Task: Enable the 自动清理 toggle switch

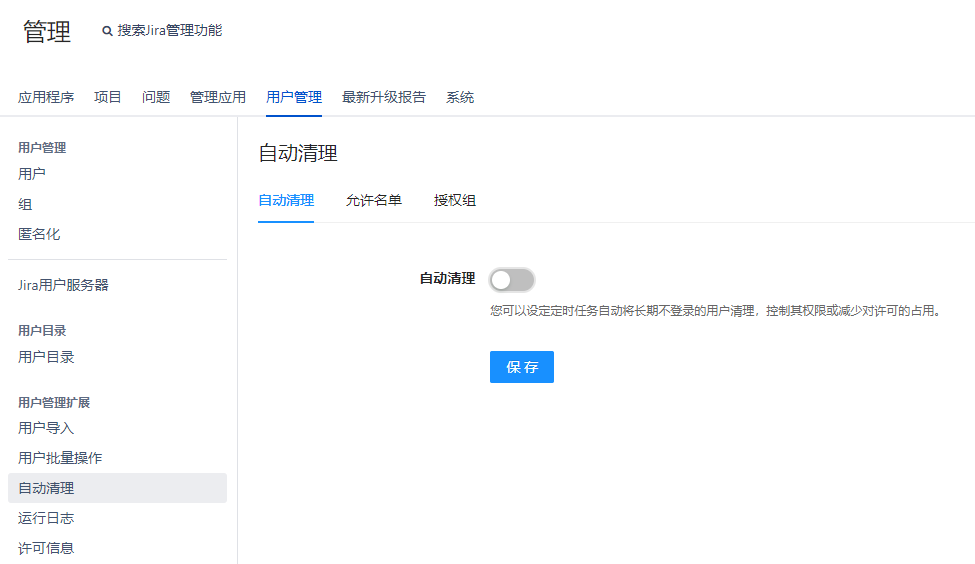Action: (512, 279)
